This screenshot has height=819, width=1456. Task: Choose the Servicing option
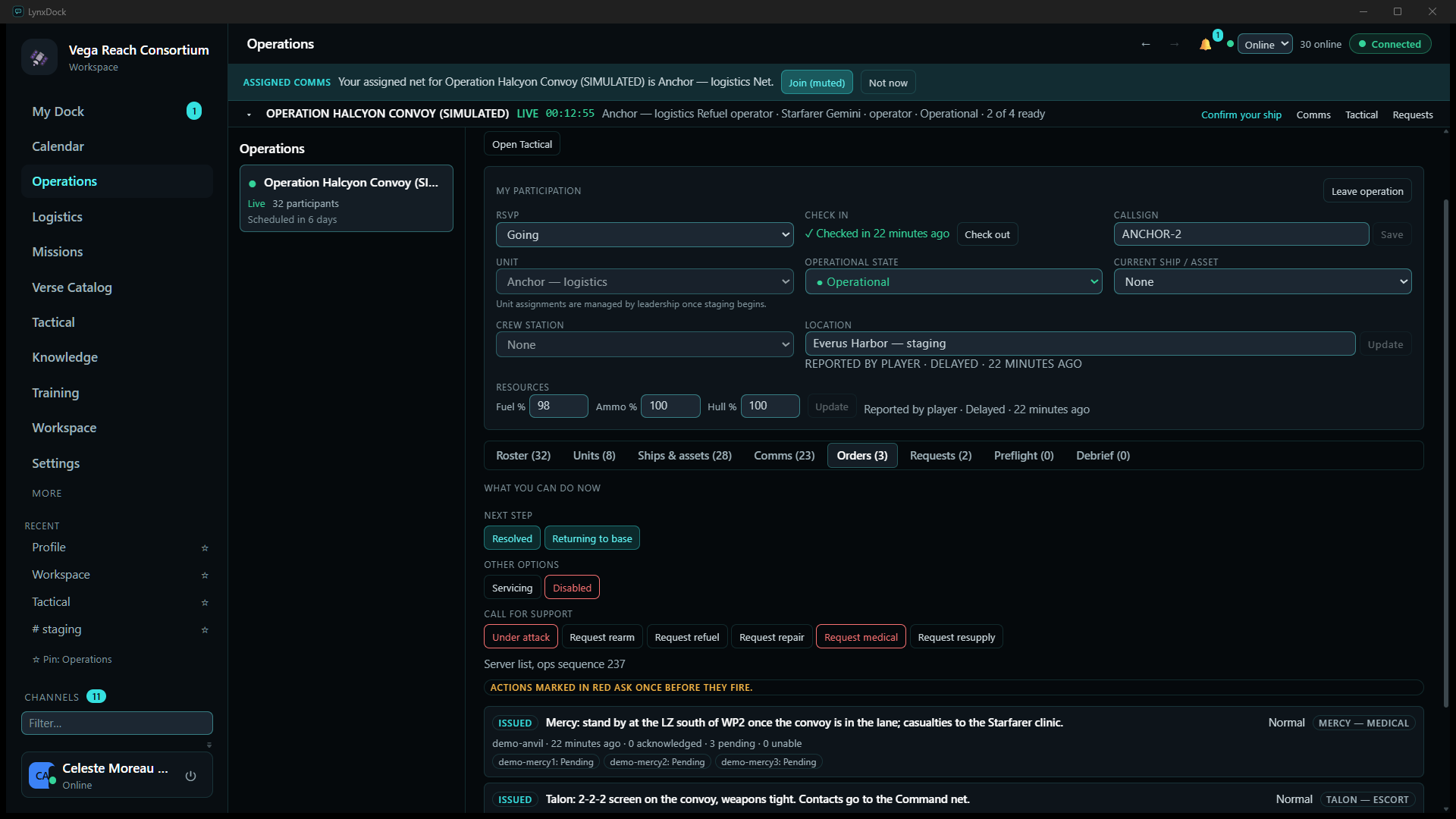tap(512, 588)
